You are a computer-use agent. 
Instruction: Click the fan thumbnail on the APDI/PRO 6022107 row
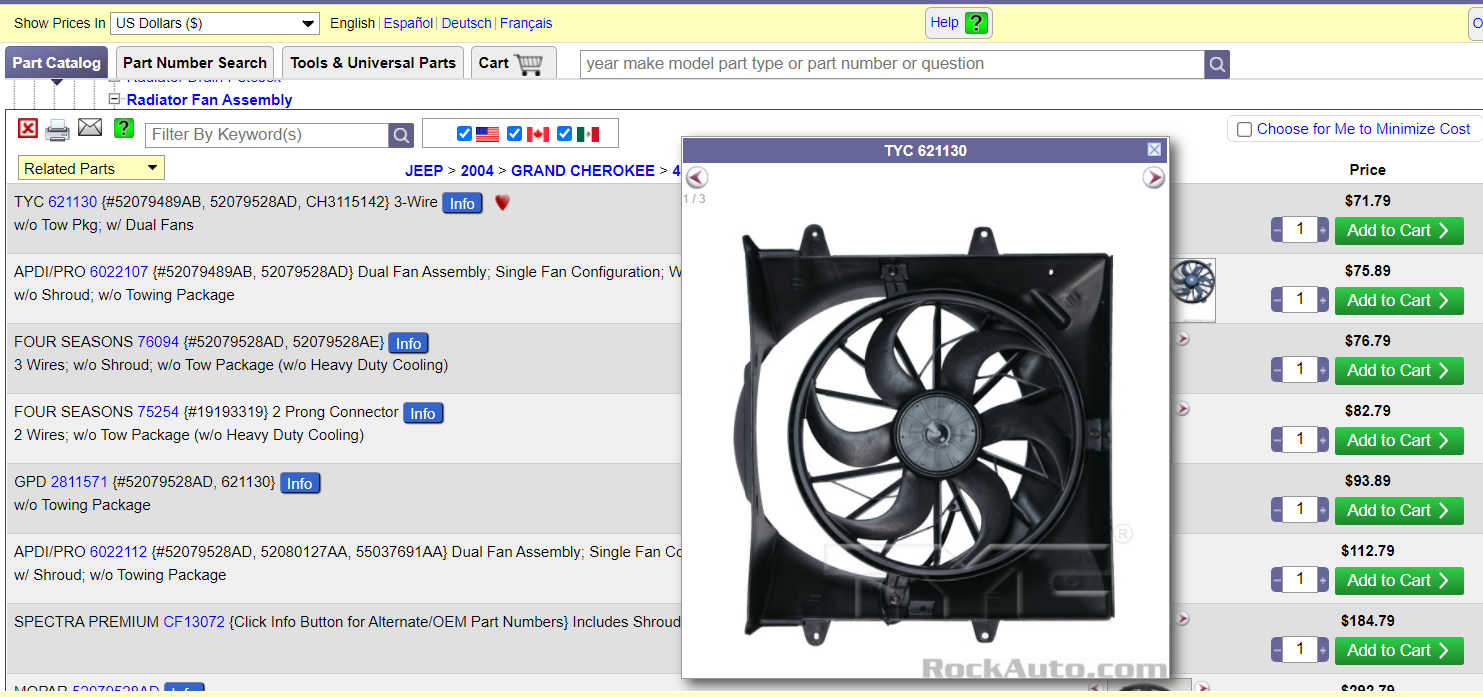click(1192, 290)
